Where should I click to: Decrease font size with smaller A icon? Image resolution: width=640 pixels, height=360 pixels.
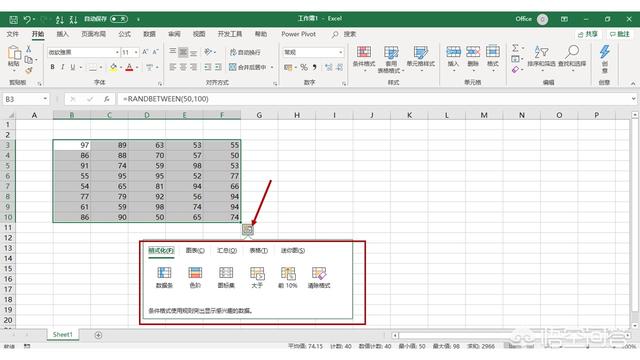click(155, 52)
